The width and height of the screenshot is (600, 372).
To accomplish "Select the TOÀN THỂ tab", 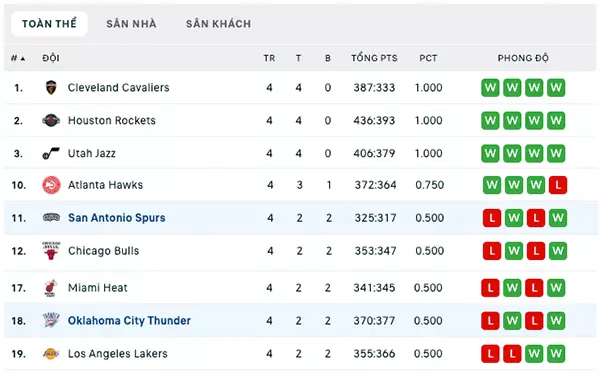I will [x=49, y=24].
